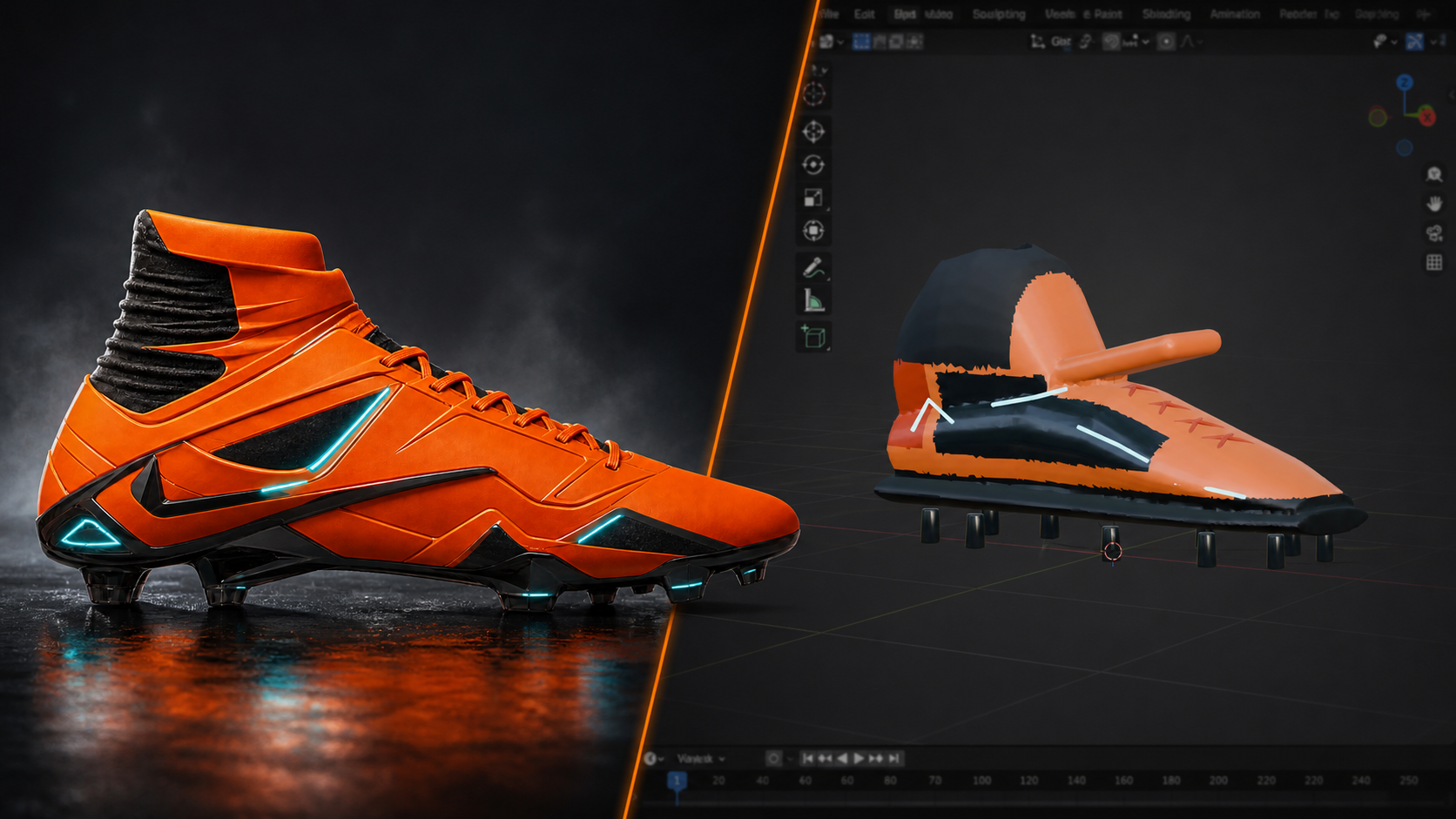Click the pivot point link icon

[1086, 42]
